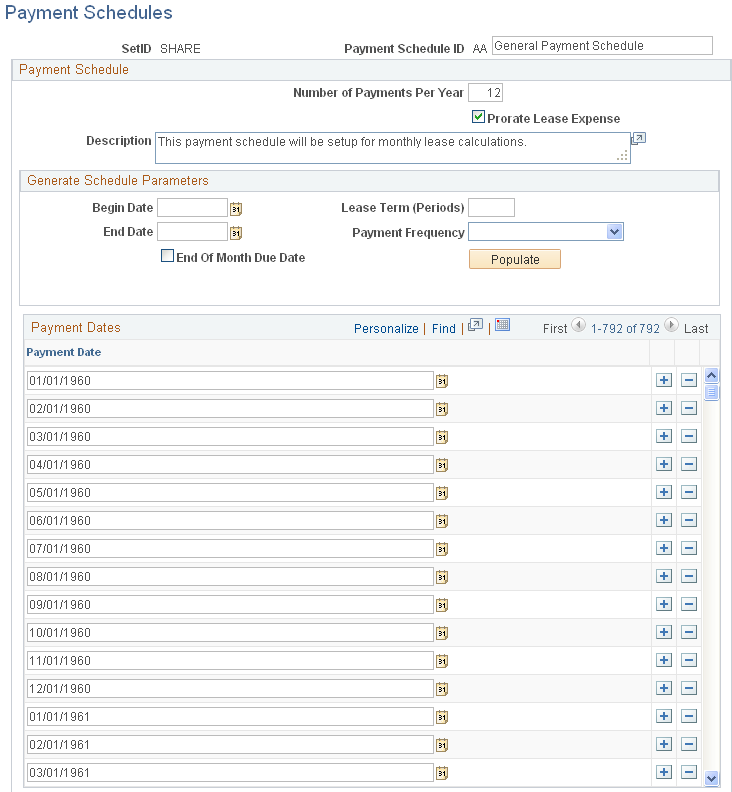Open the Personalize link

[x=386, y=329]
